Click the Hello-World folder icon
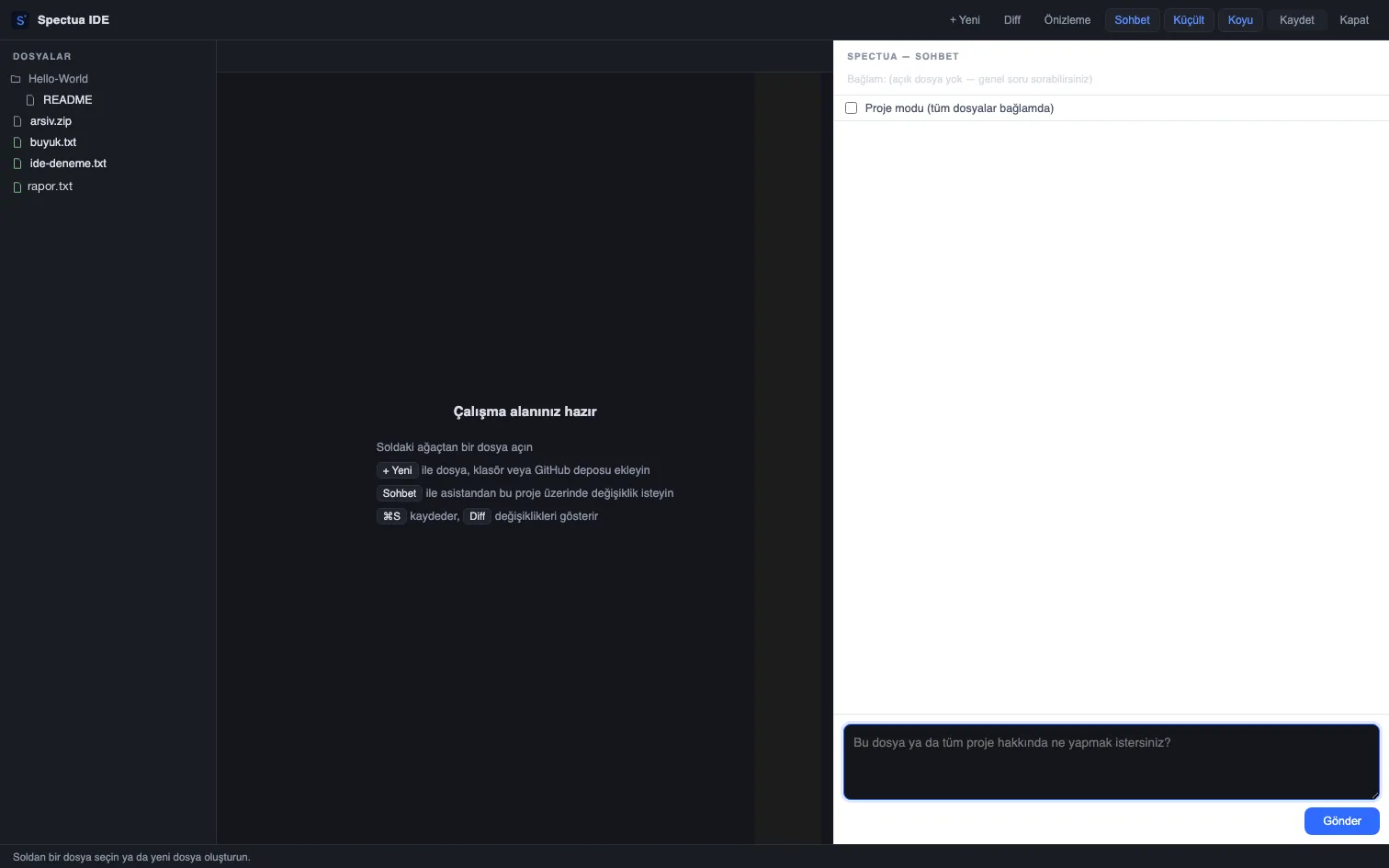 point(16,79)
